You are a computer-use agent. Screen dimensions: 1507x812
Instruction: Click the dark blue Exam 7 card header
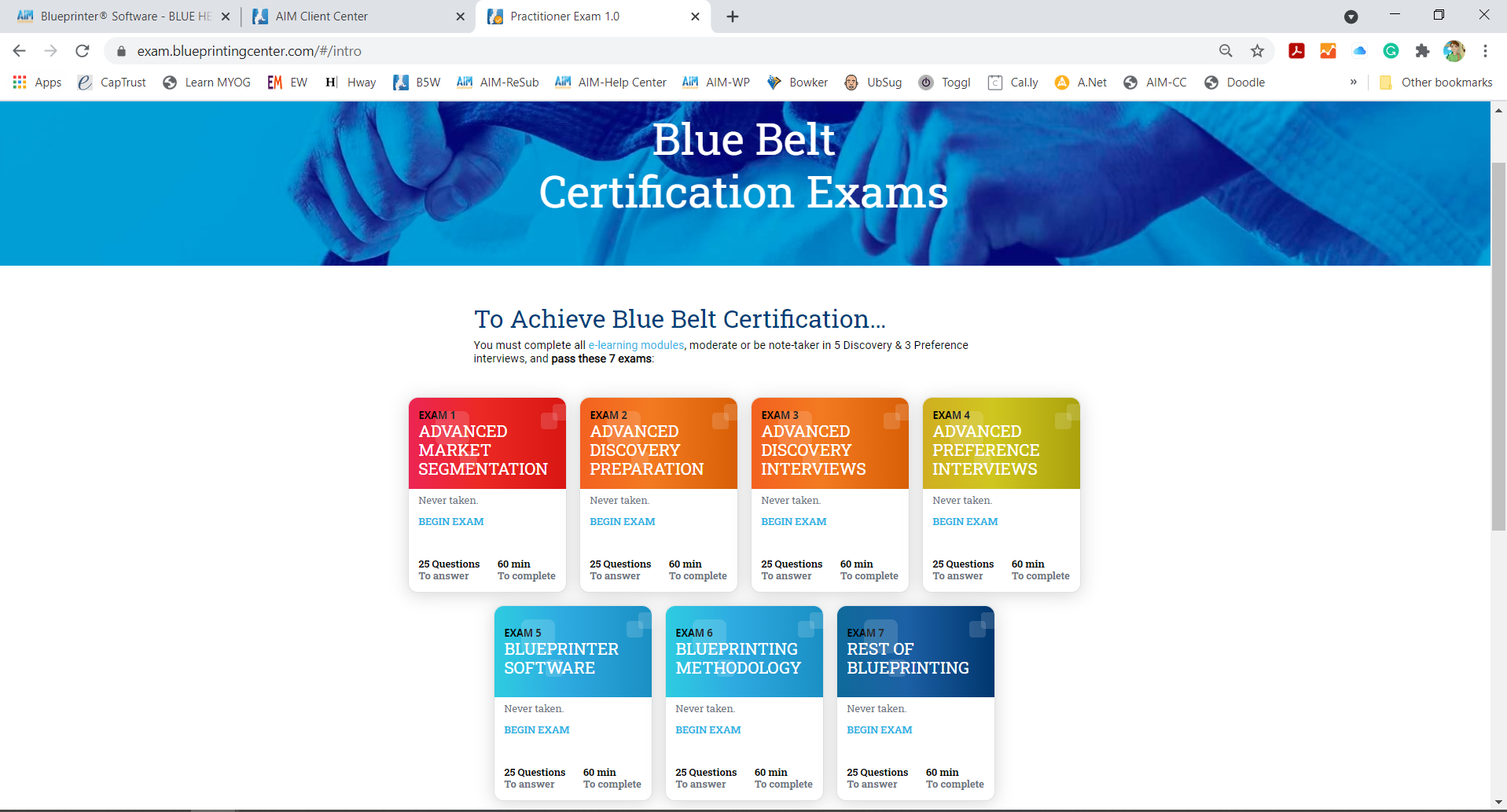[x=916, y=652]
